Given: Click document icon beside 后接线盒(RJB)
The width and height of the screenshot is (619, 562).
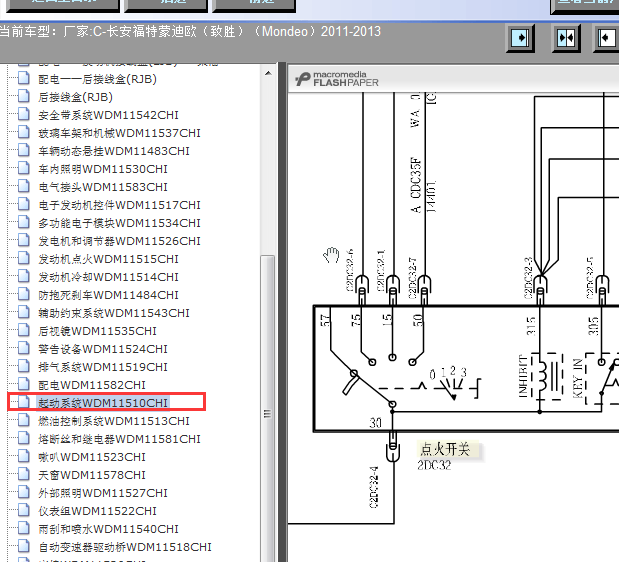Looking at the screenshot, I should click(24, 96).
